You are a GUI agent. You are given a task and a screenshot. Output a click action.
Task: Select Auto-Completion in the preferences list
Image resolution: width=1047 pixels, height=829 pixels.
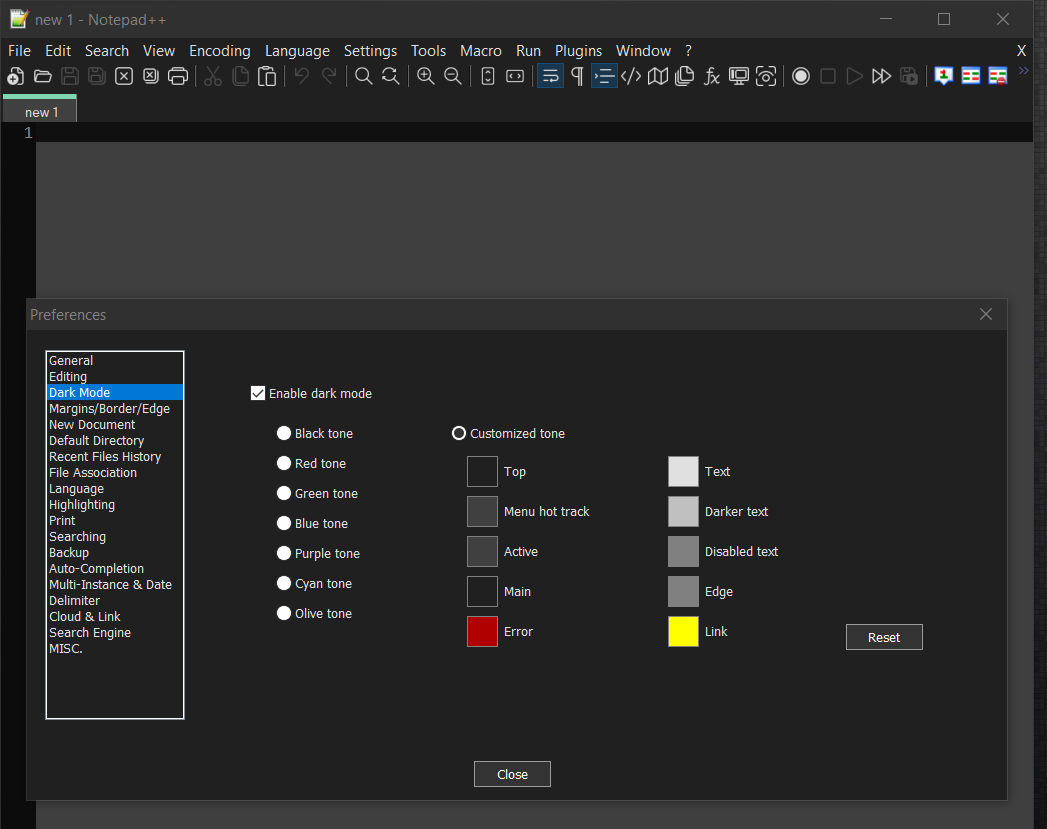coord(96,569)
